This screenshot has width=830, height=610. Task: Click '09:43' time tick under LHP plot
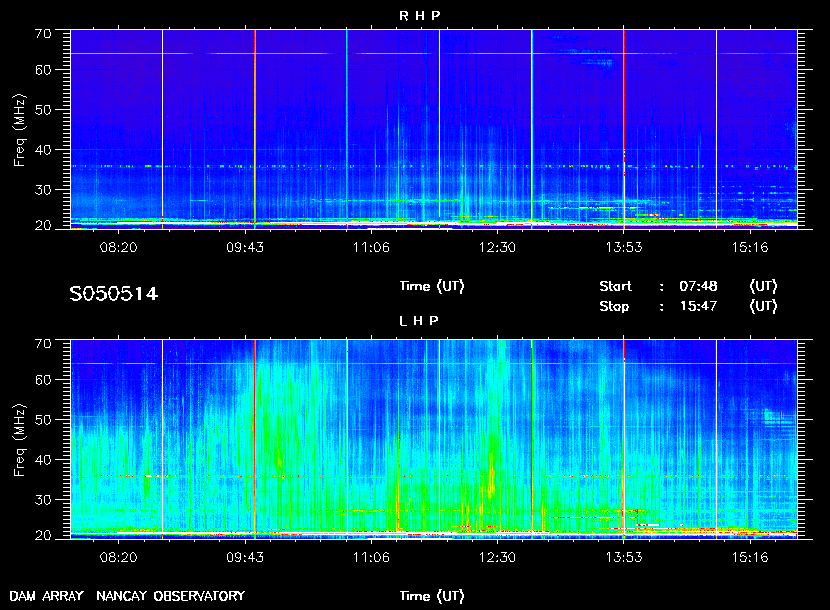(245, 557)
